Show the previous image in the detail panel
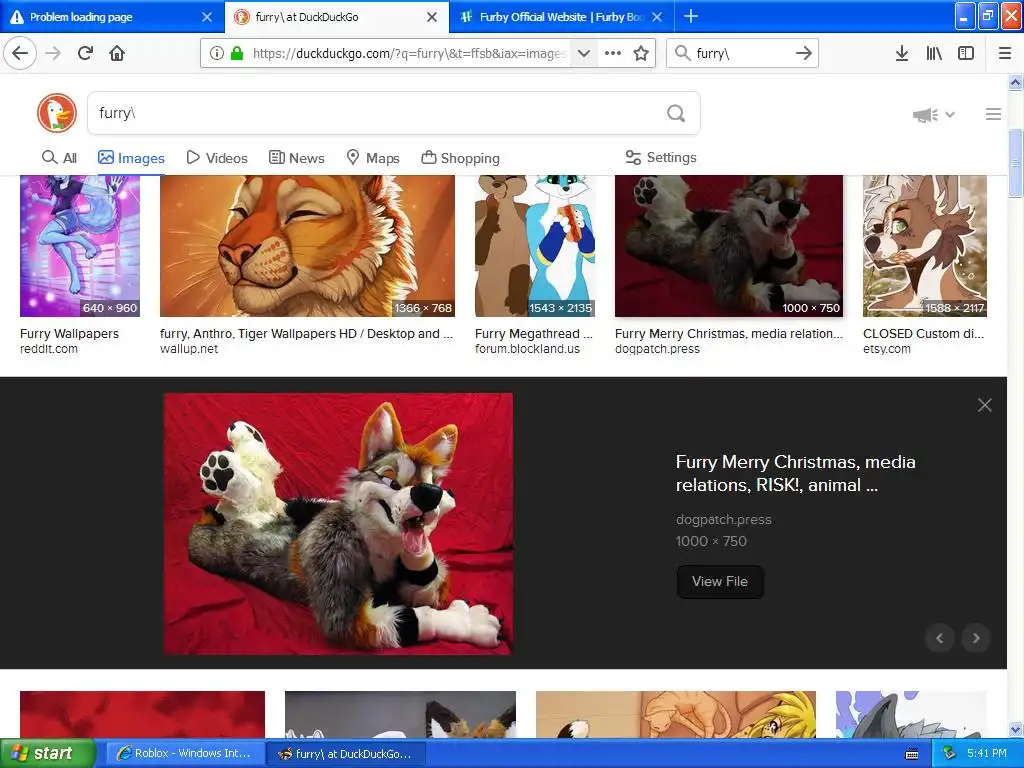1024x768 pixels. (940, 638)
